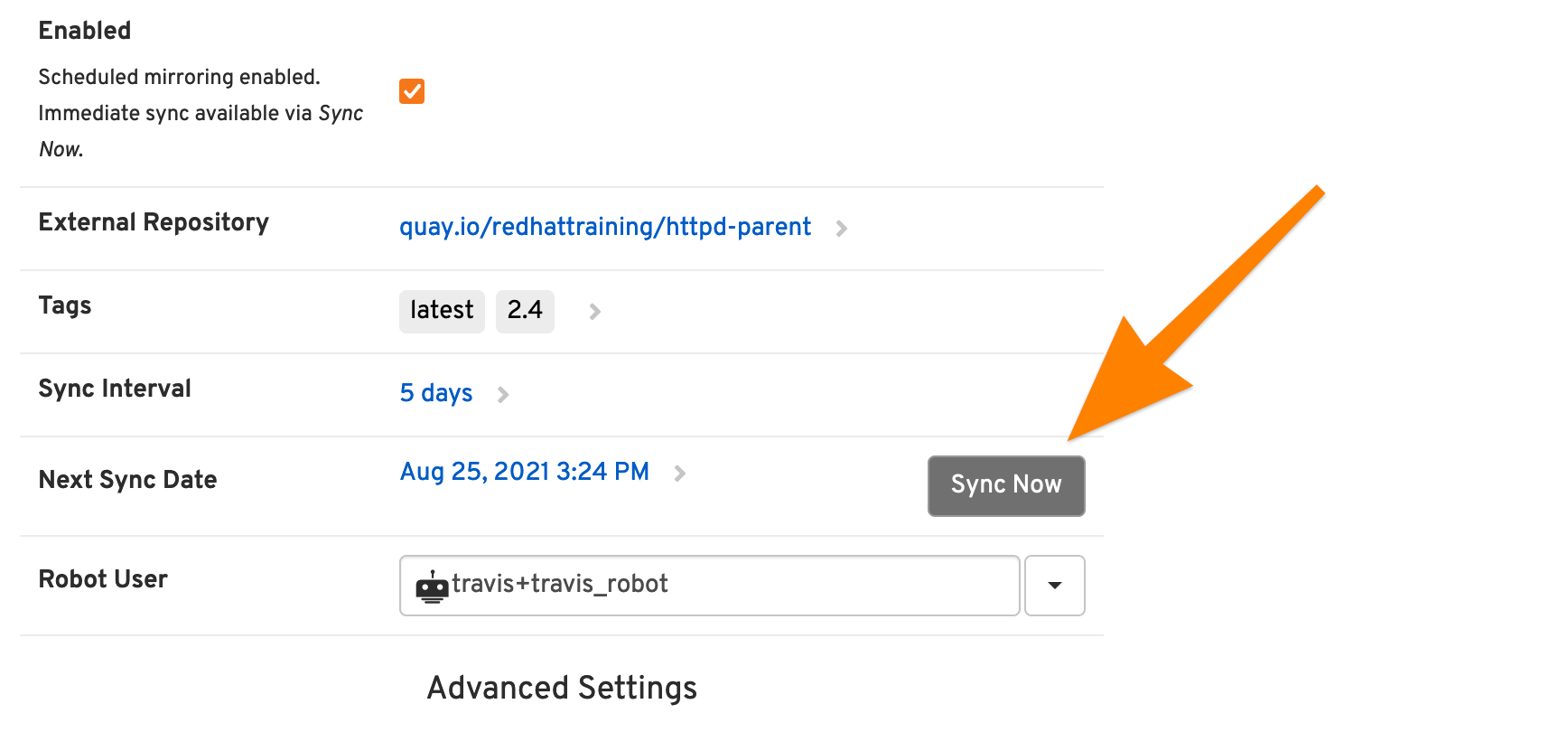1568x732 pixels.
Task: Click the Sync Now button
Action: [x=1006, y=486]
